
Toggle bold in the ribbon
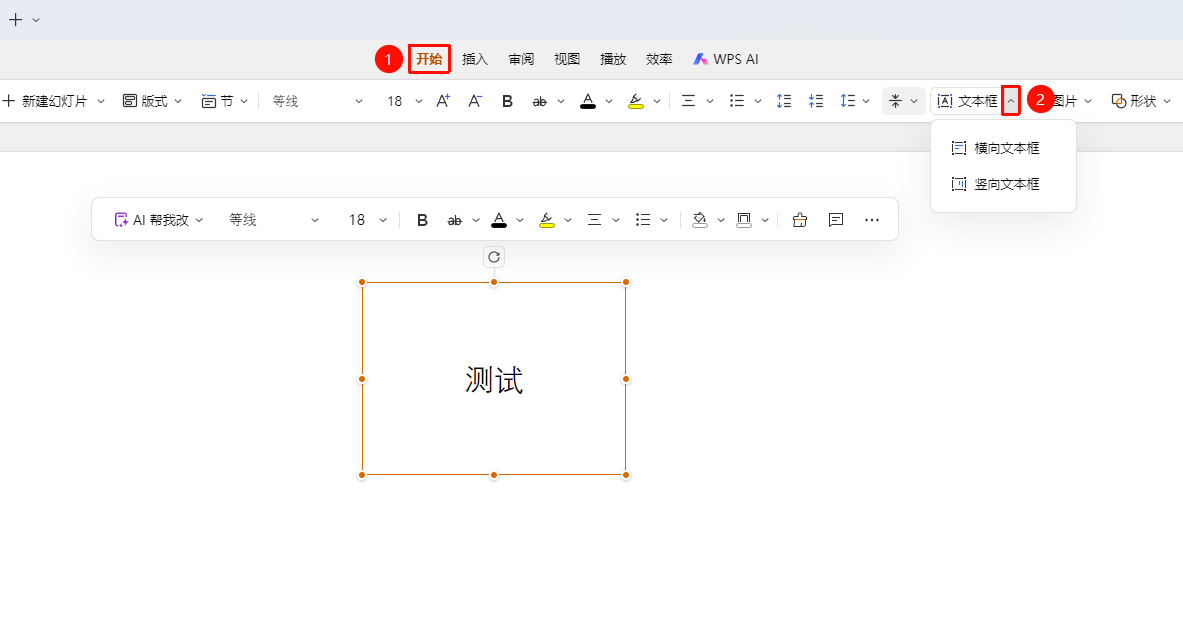tap(507, 101)
